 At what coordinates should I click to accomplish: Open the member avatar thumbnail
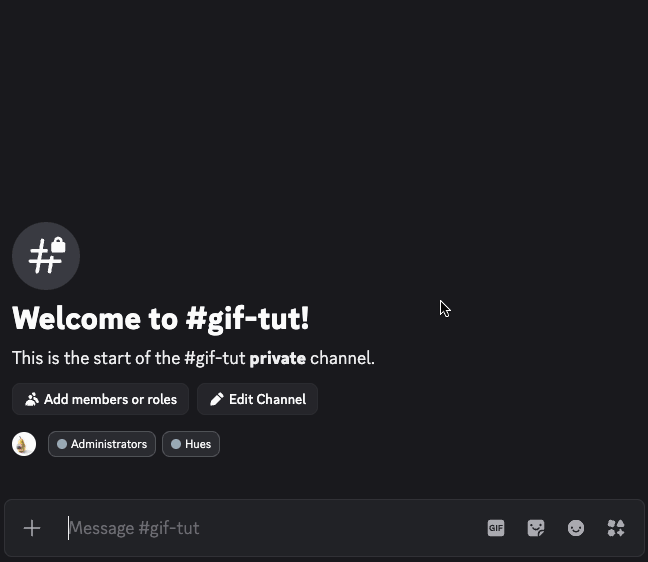[x=24, y=444]
